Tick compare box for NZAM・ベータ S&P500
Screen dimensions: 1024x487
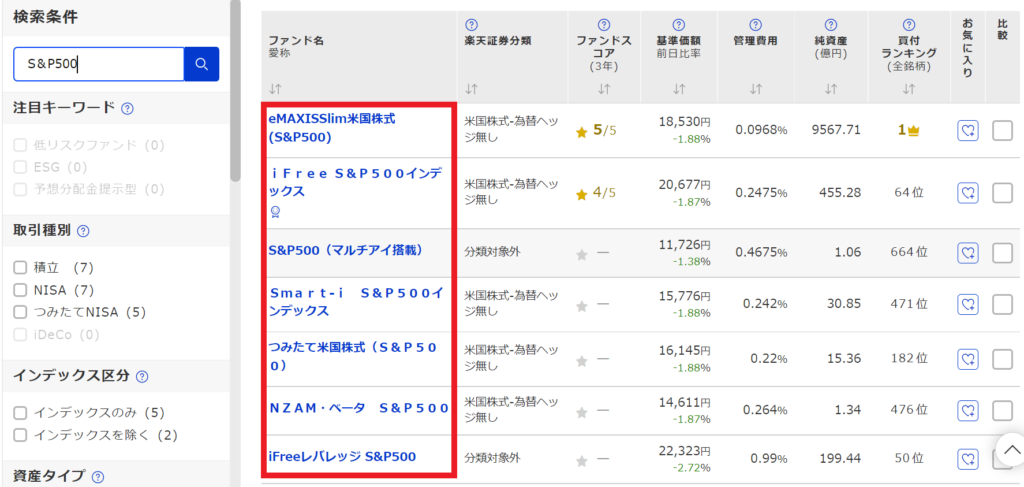[x=1002, y=411]
